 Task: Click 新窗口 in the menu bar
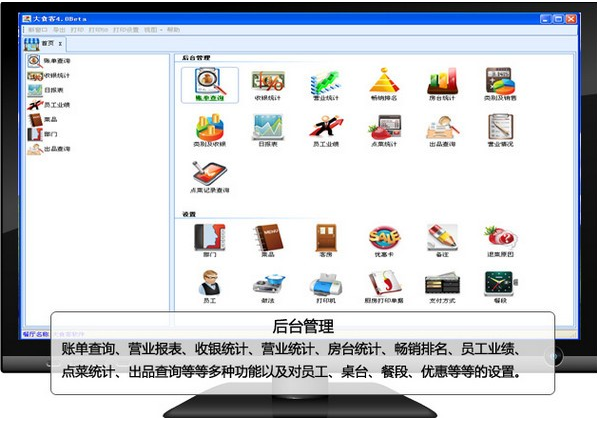(38, 30)
